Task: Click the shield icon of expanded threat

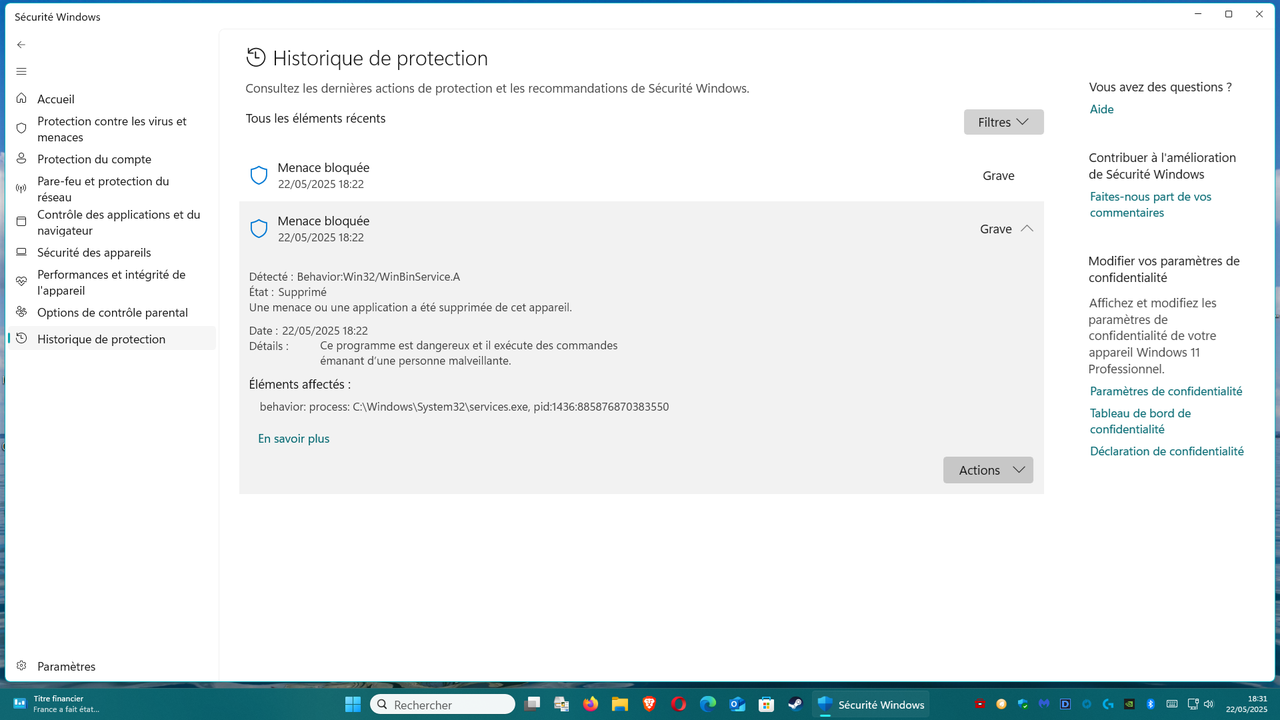Action: point(259,229)
